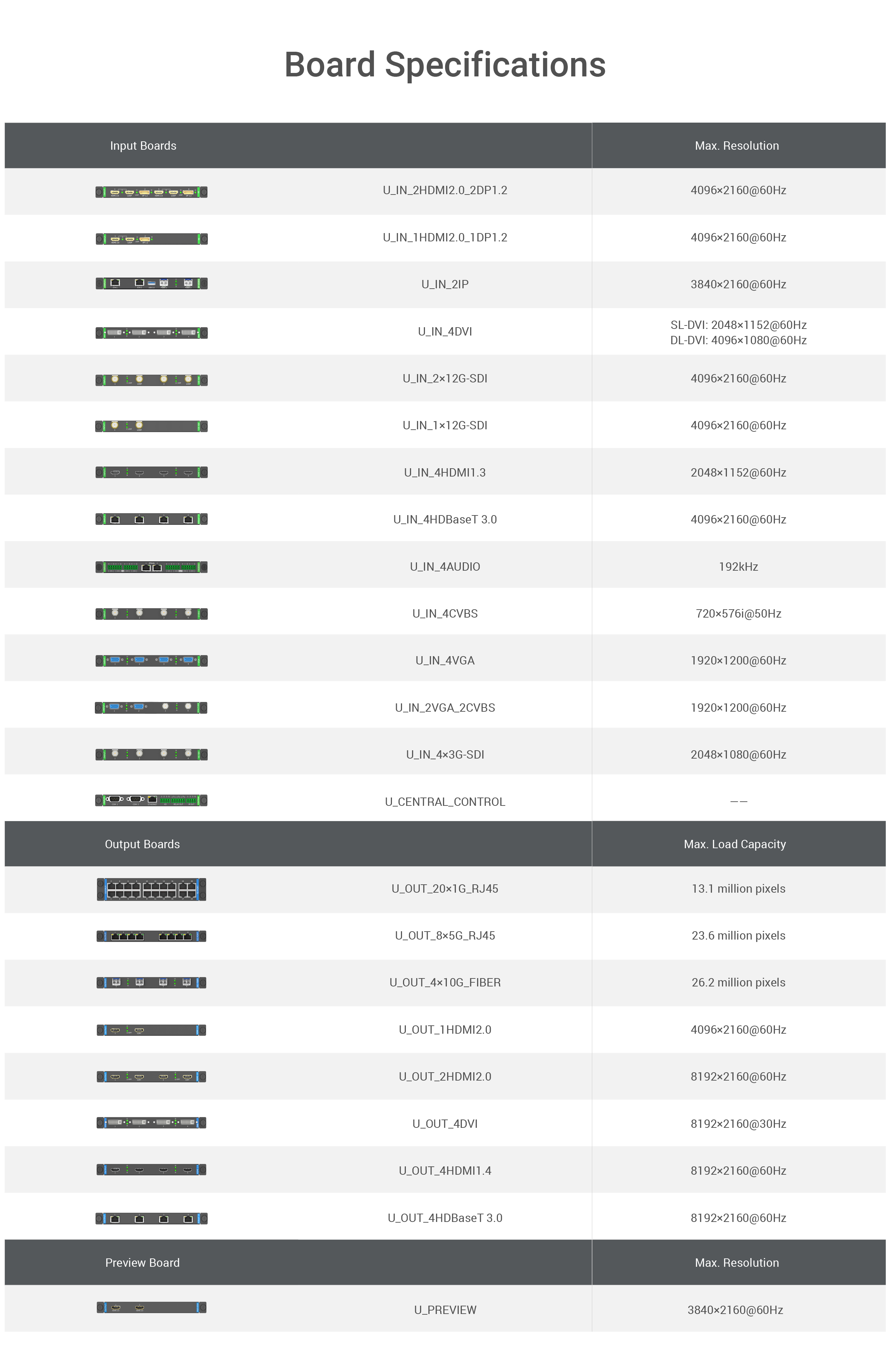Click the Preview Board section header
Viewport: 893px width, 1372px height.
point(142,1263)
